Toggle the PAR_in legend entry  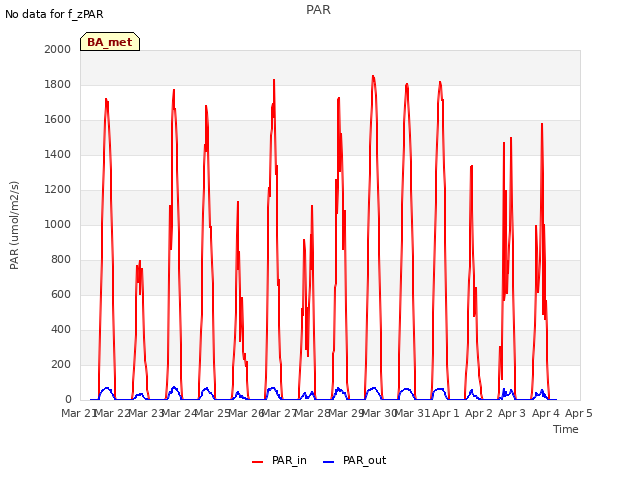279,460
